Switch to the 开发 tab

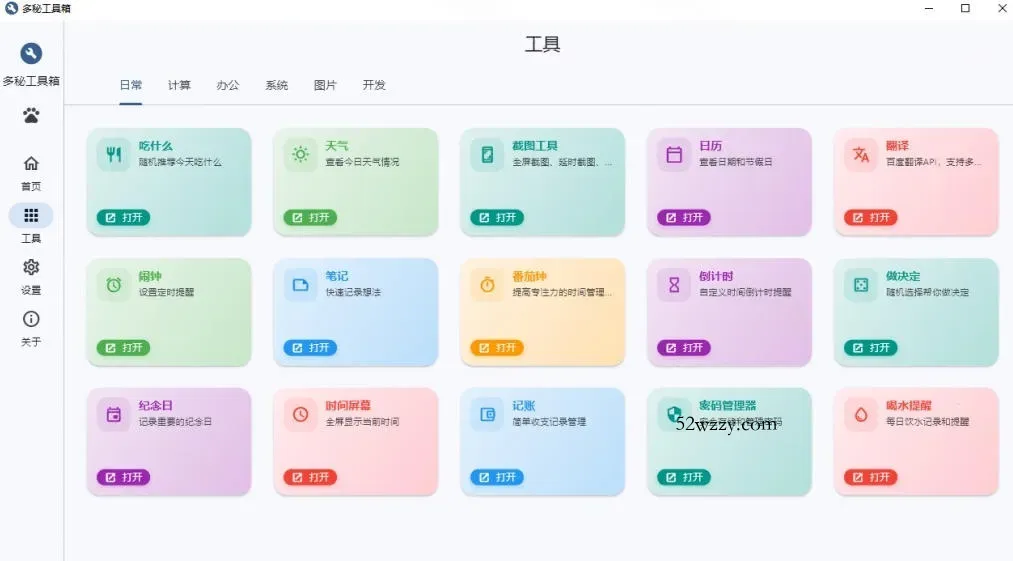pyautogui.click(x=374, y=85)
